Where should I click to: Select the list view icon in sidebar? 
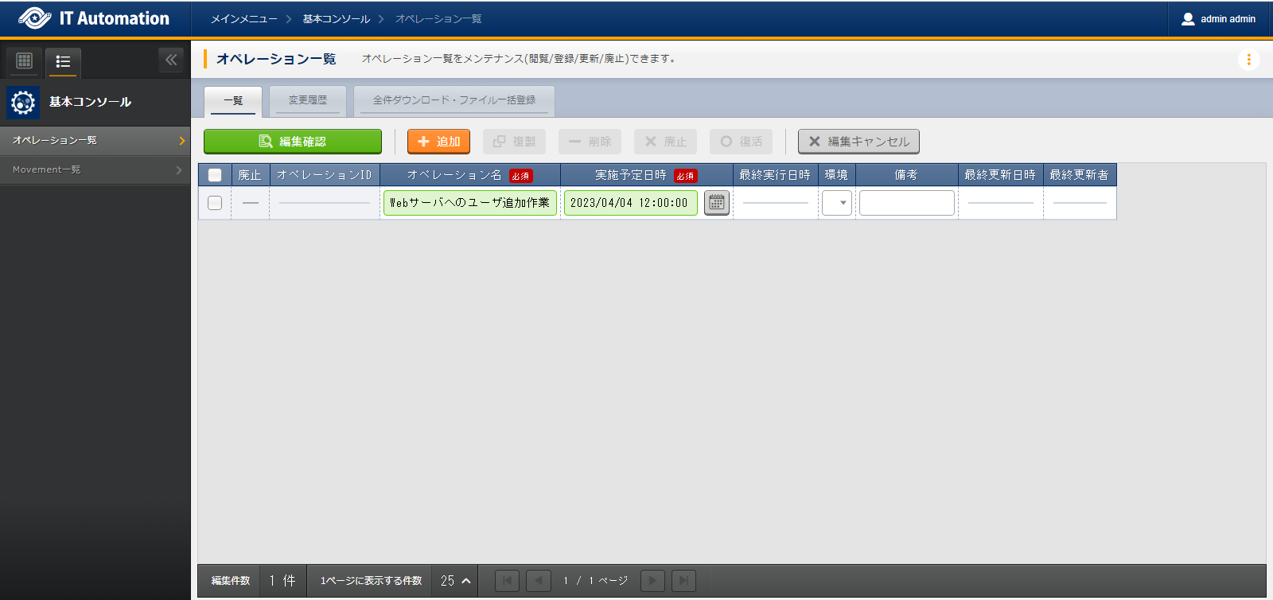pos(62,62)
